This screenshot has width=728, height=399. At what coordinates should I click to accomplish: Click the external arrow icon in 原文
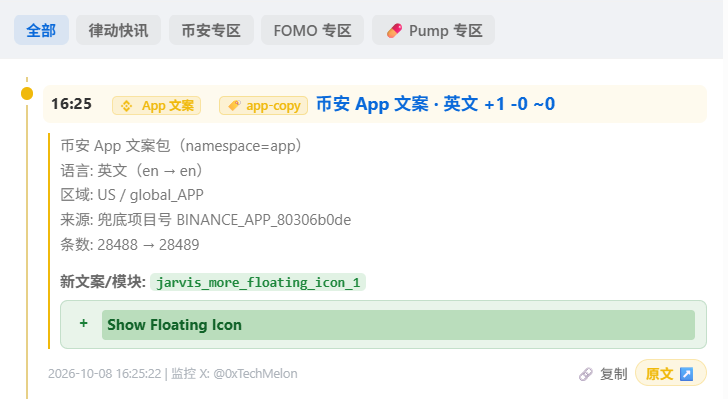tap(686, 374)
